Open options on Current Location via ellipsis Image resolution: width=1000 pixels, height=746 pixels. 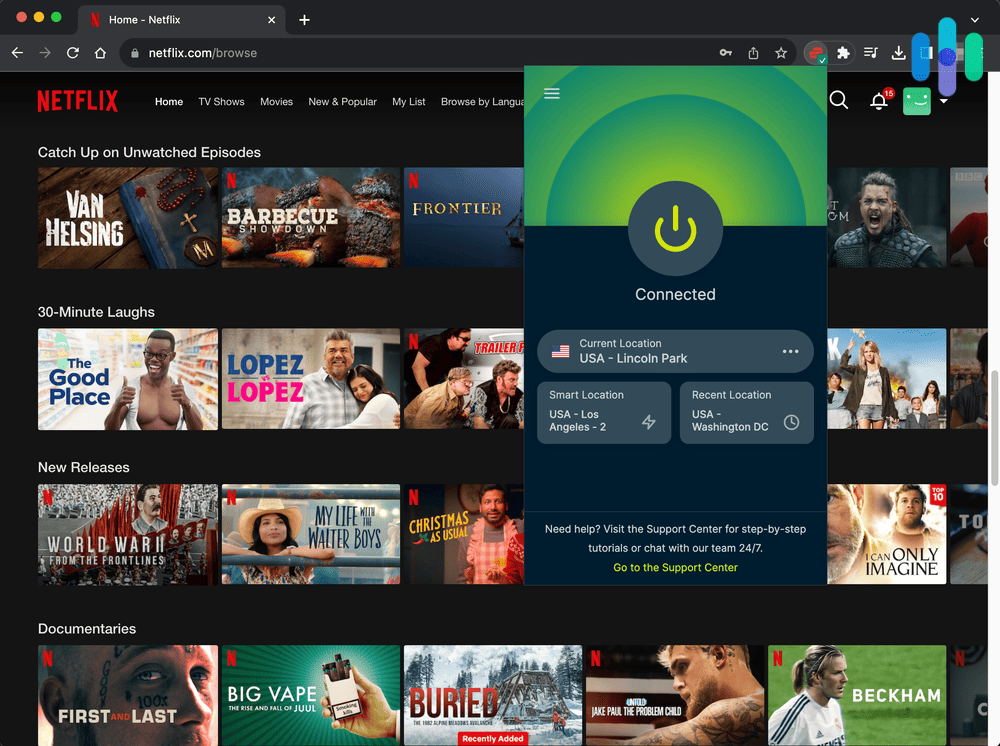(789, 351)
